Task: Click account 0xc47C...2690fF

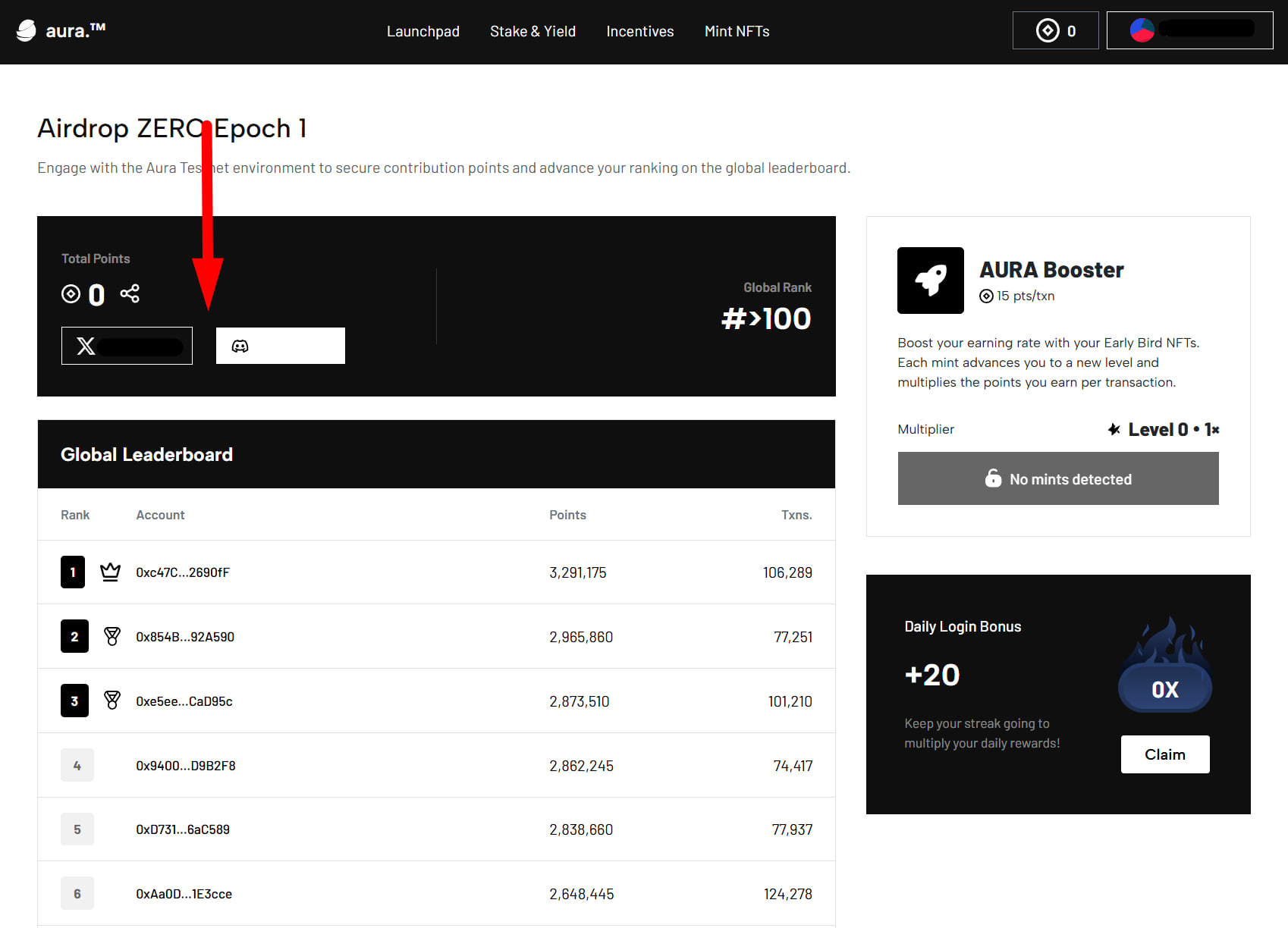Action: (183, 572)
